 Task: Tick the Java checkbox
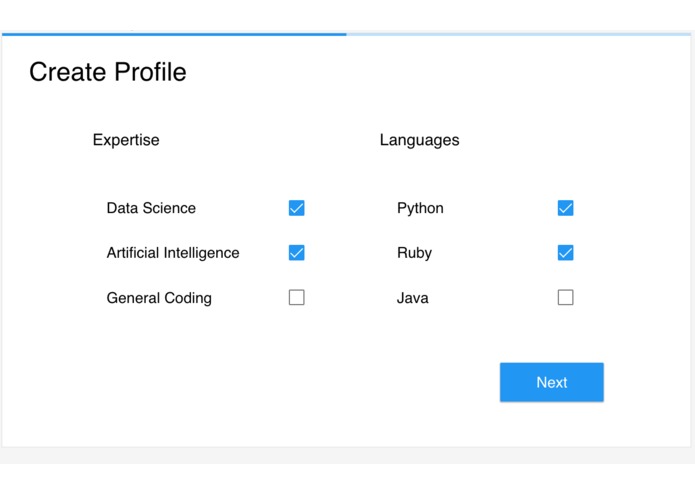[565, 297]
